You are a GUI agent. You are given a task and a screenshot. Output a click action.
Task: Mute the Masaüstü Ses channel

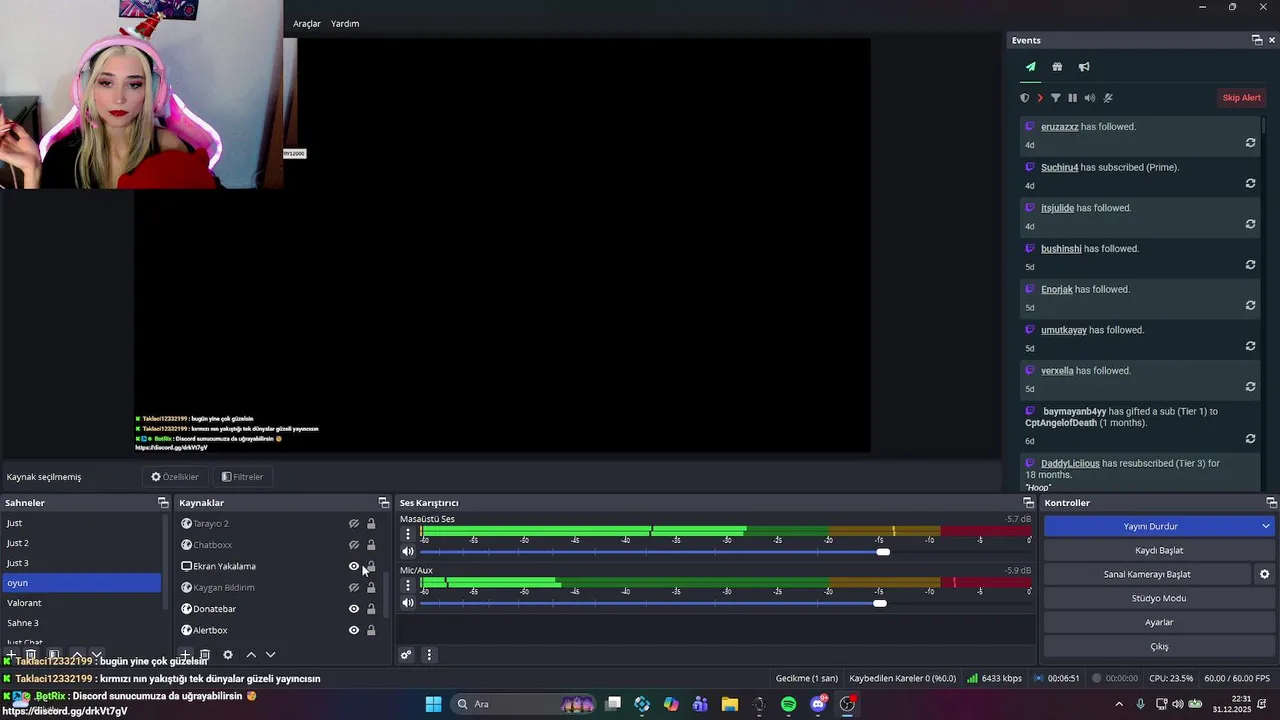[408, 552]
